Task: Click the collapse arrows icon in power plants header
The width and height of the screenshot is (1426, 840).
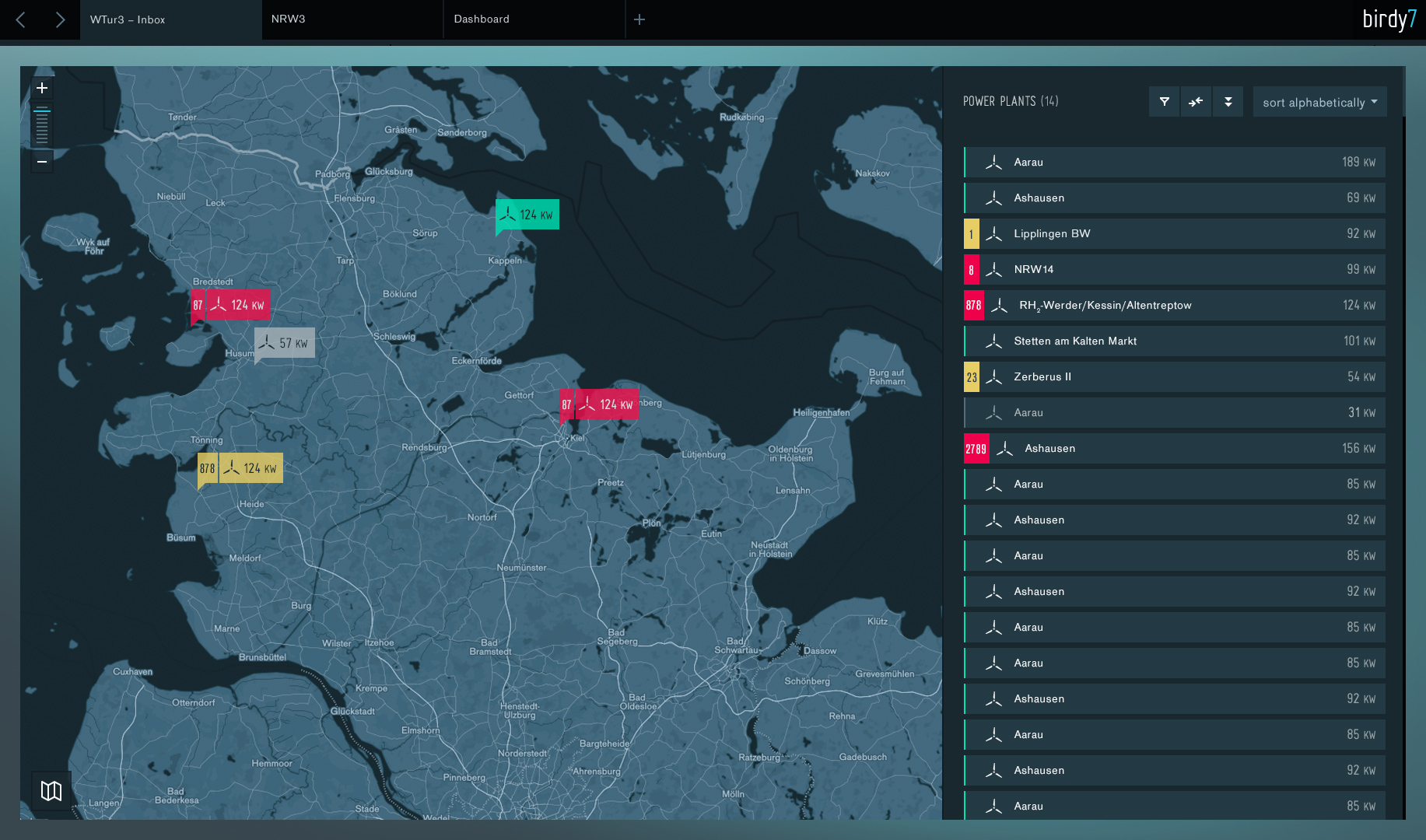Action: [x=1196, y=102]
